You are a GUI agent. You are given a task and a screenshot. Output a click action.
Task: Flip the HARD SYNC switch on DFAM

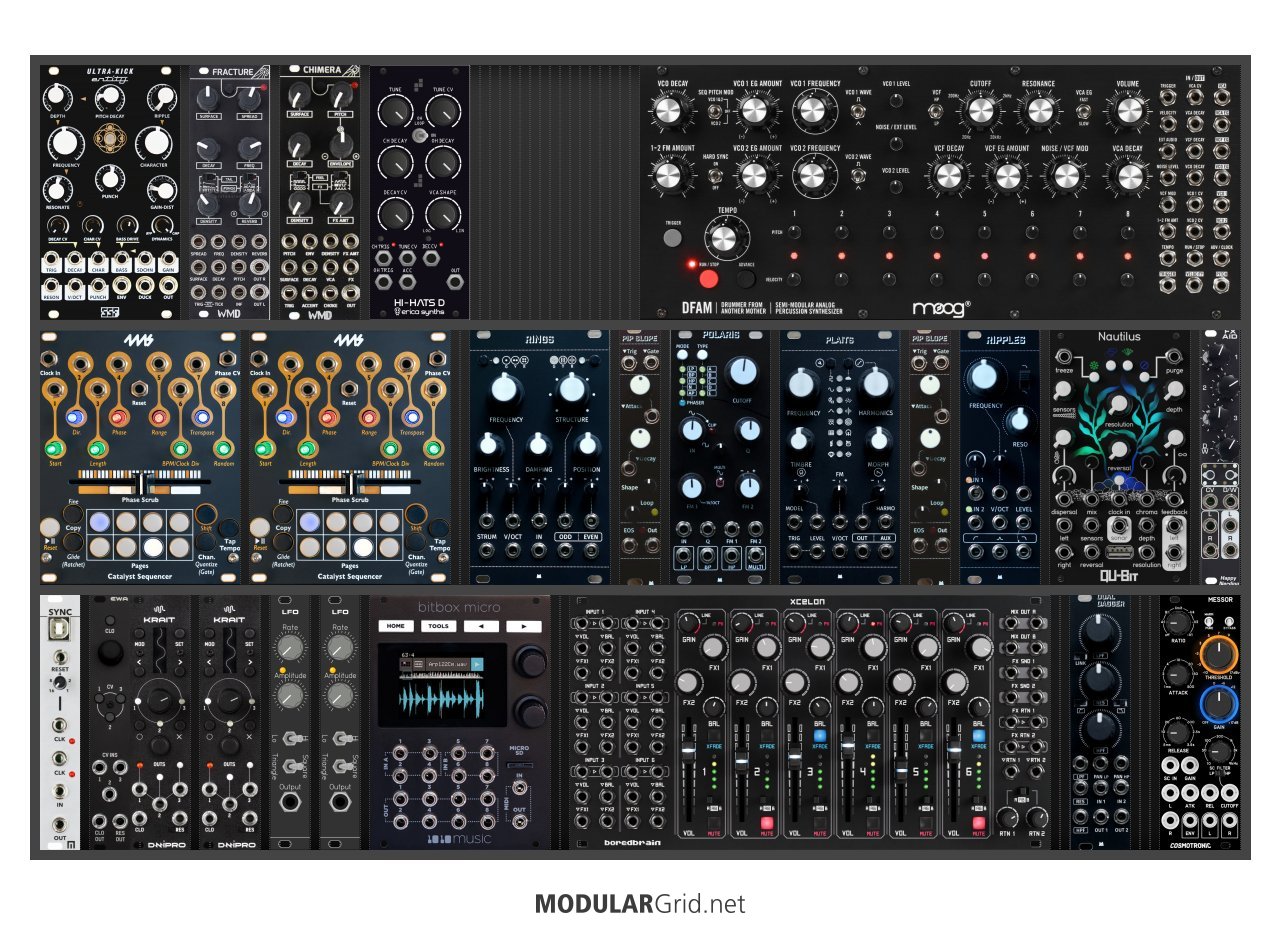point(715,176)
